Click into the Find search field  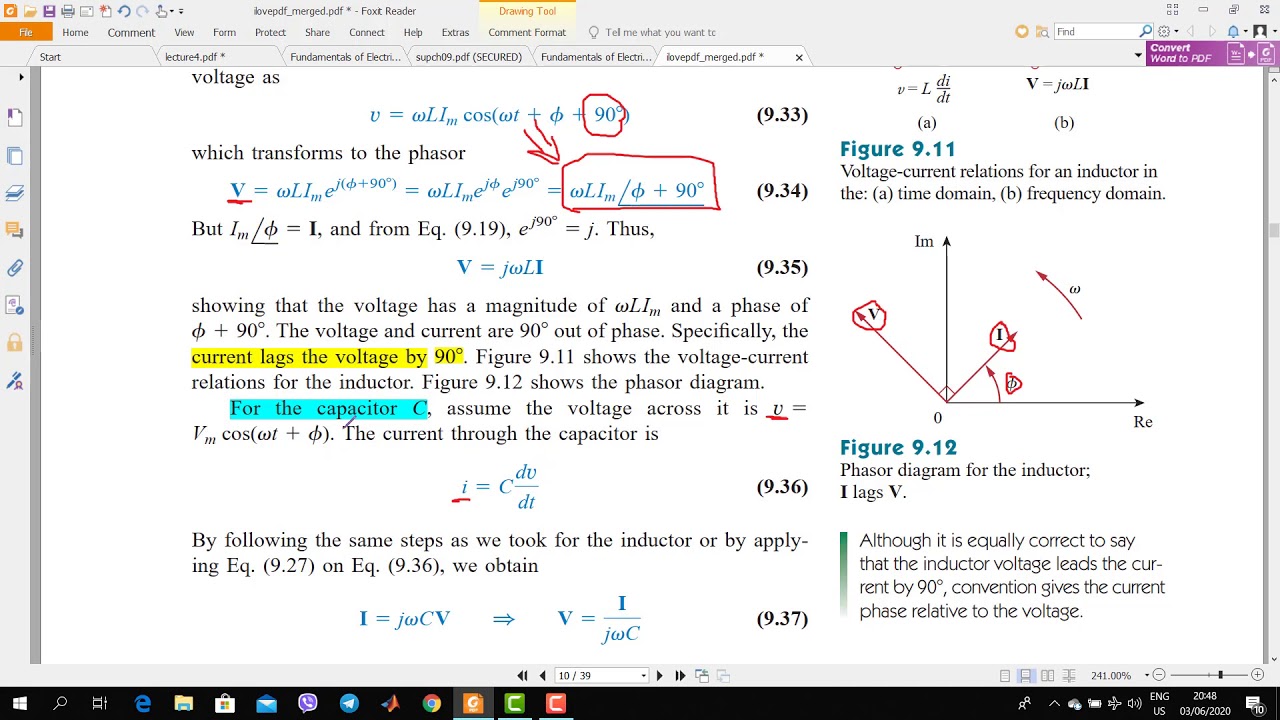(x=1096, y=32)
